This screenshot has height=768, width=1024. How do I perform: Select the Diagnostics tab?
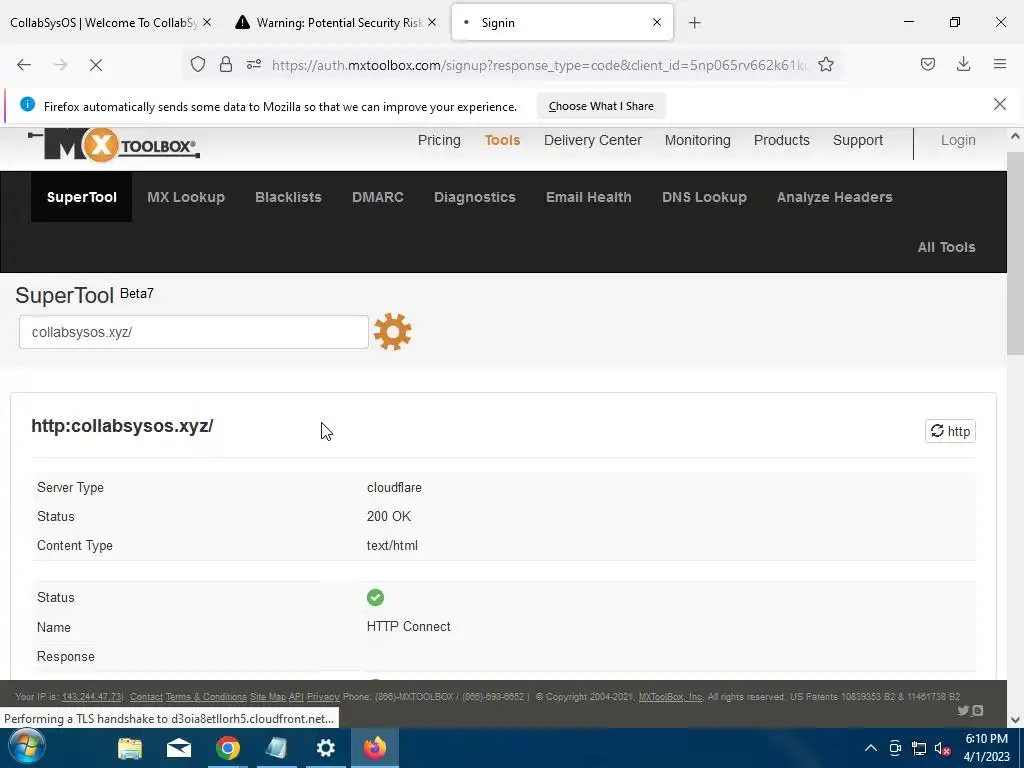(475, 197)
